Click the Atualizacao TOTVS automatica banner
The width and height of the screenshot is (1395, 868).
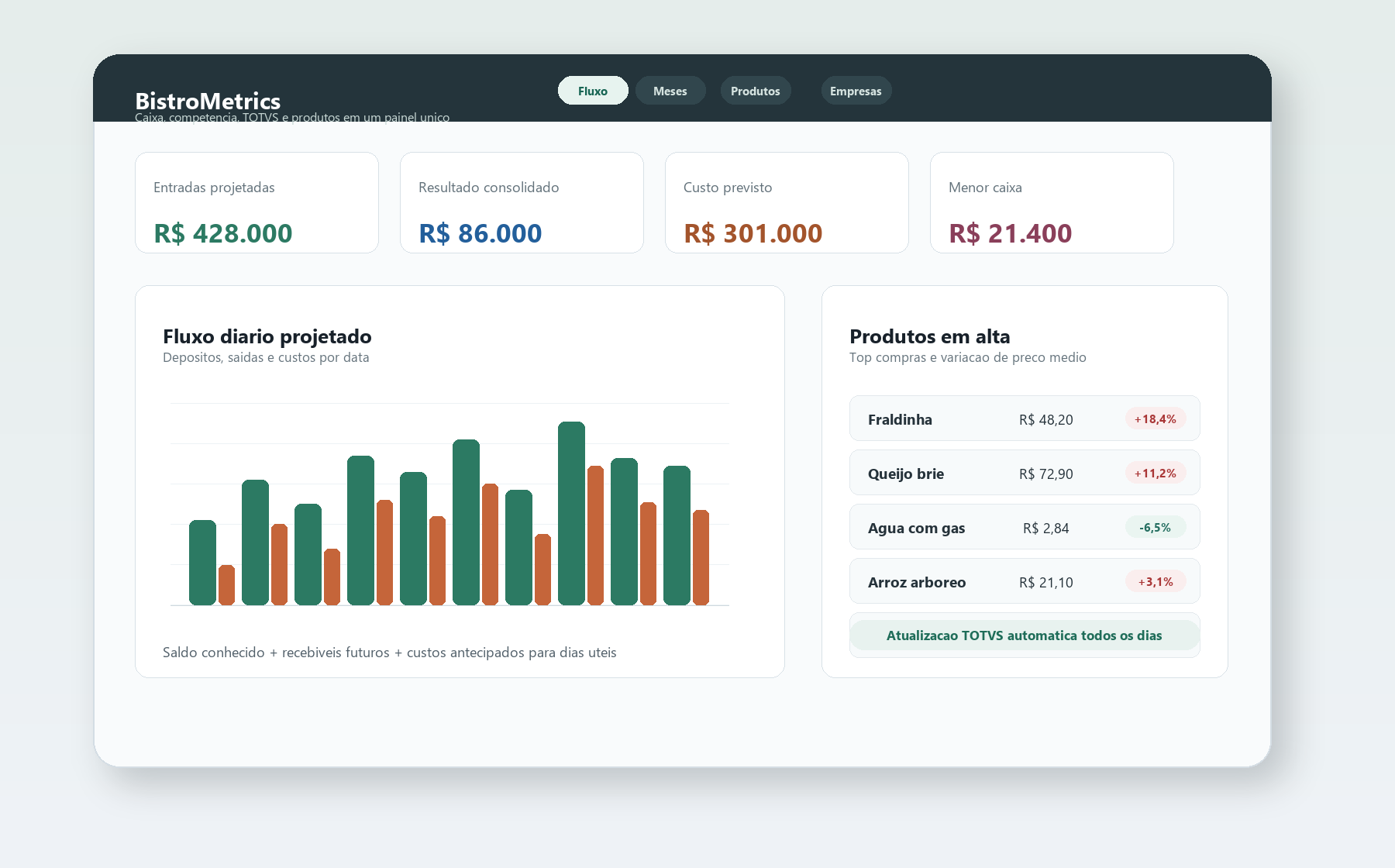tap(1025, 635)
